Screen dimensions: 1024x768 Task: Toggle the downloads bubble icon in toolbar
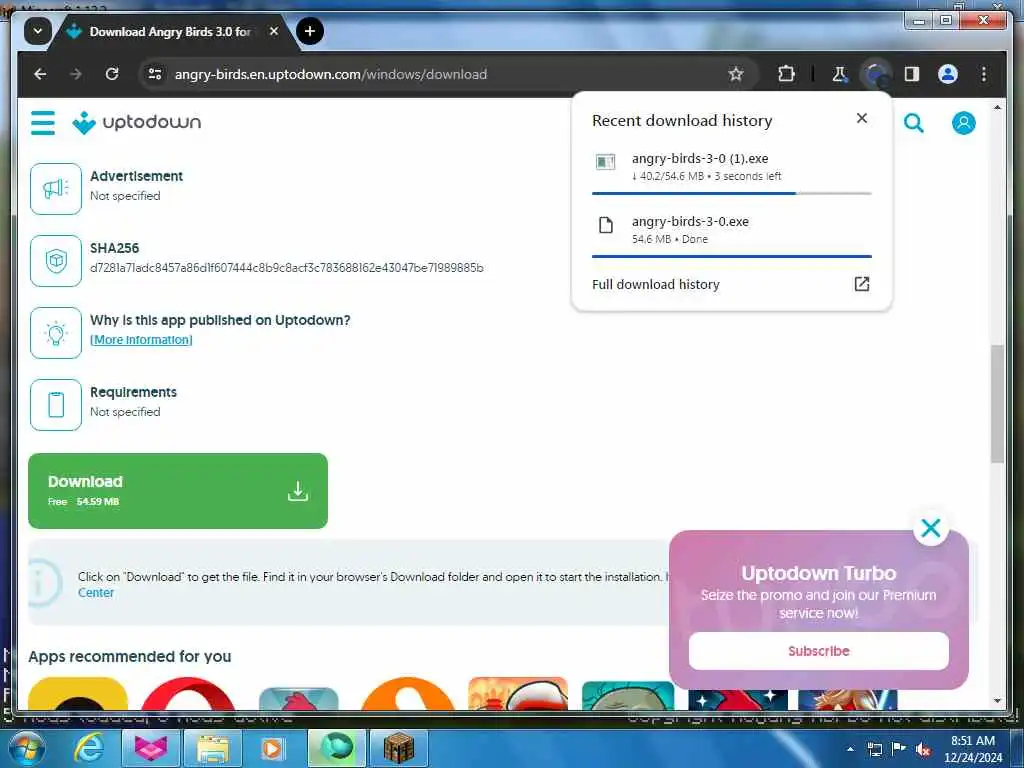coord(876,74)
